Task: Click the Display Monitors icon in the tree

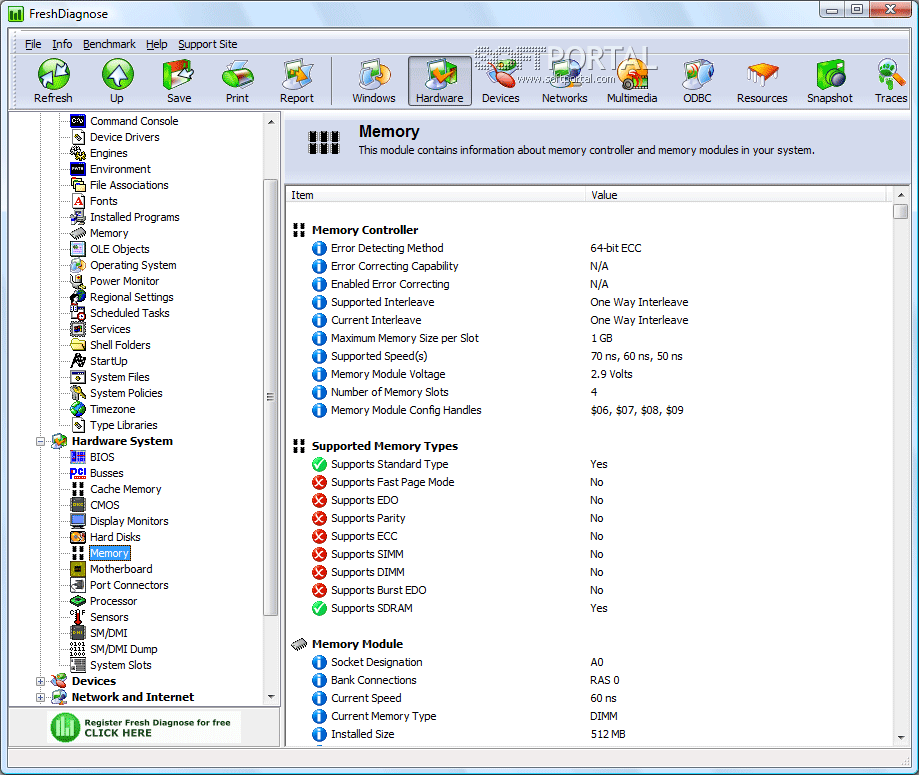Action: 78,521
